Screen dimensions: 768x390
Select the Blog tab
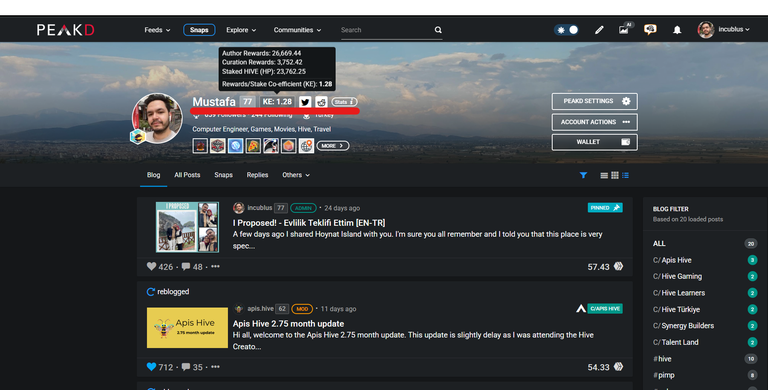pyautogui.click(x=153, y=175)
